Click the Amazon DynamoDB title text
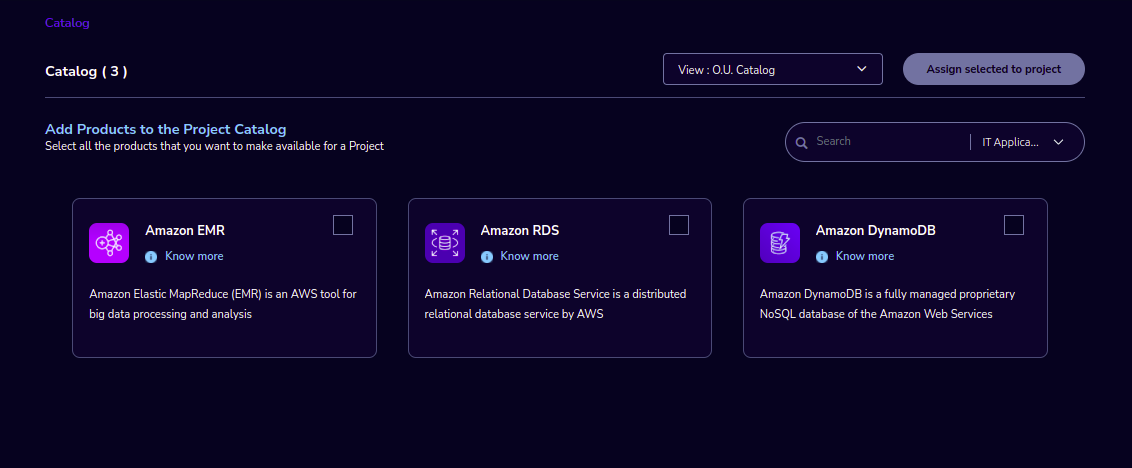Viewport: 1132px width, 468px height. (x=876, y=230)
